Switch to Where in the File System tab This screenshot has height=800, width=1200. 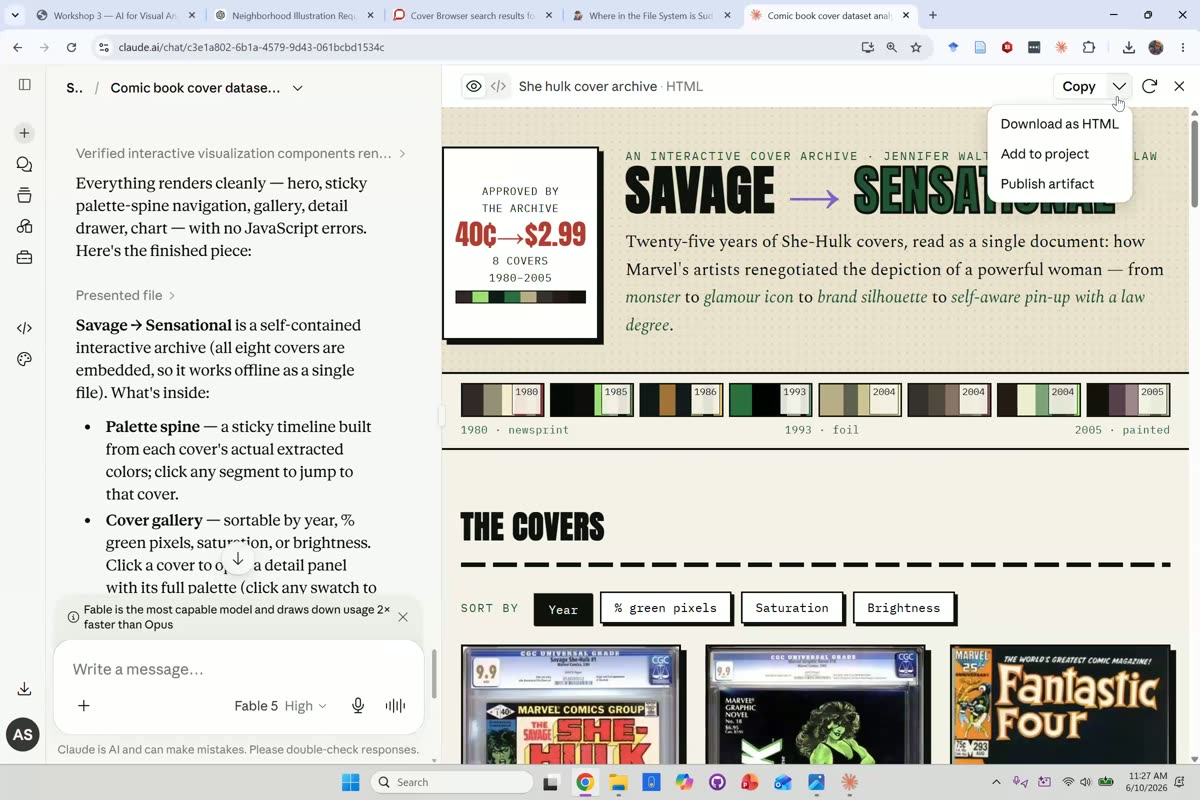652,16
